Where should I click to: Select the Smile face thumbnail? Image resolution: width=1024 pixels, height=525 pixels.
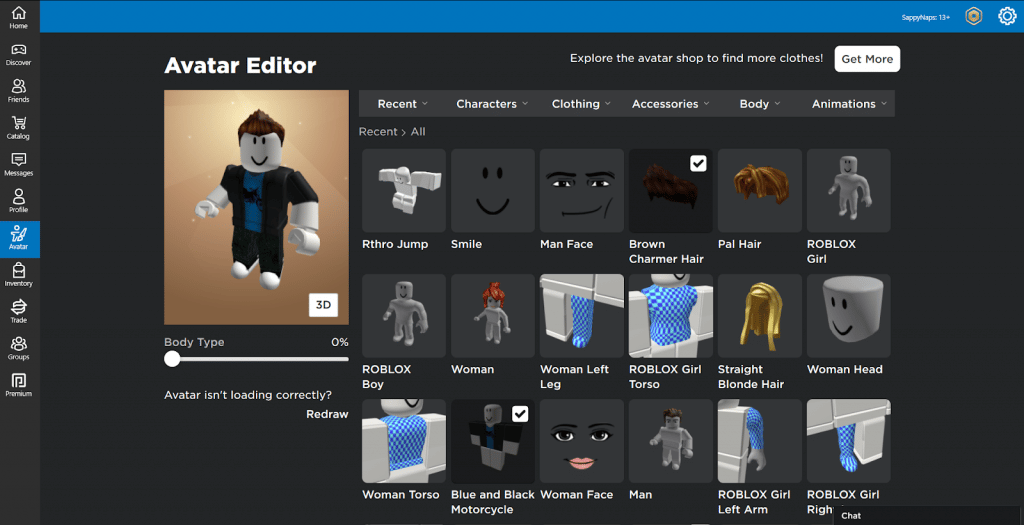tap(492, 190)
